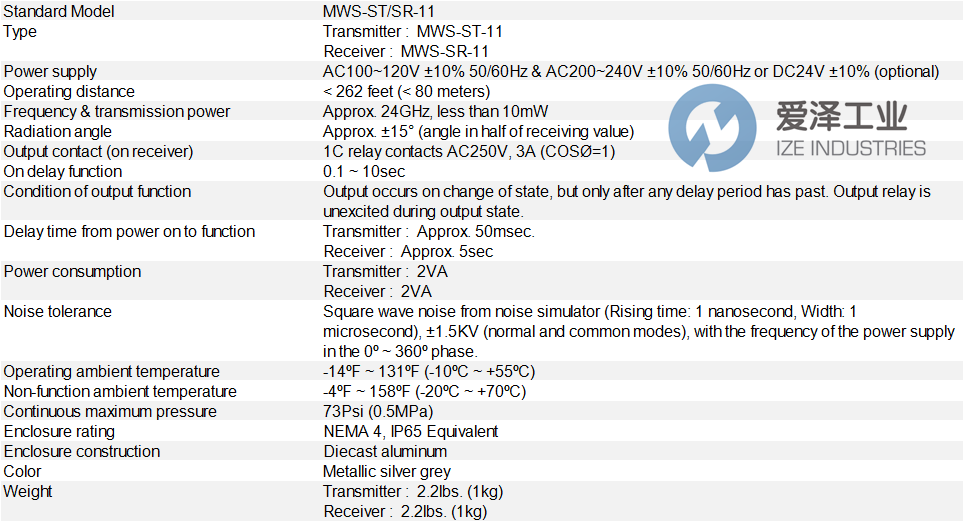Select the Radiation angle row label

(x=58, y=131)
